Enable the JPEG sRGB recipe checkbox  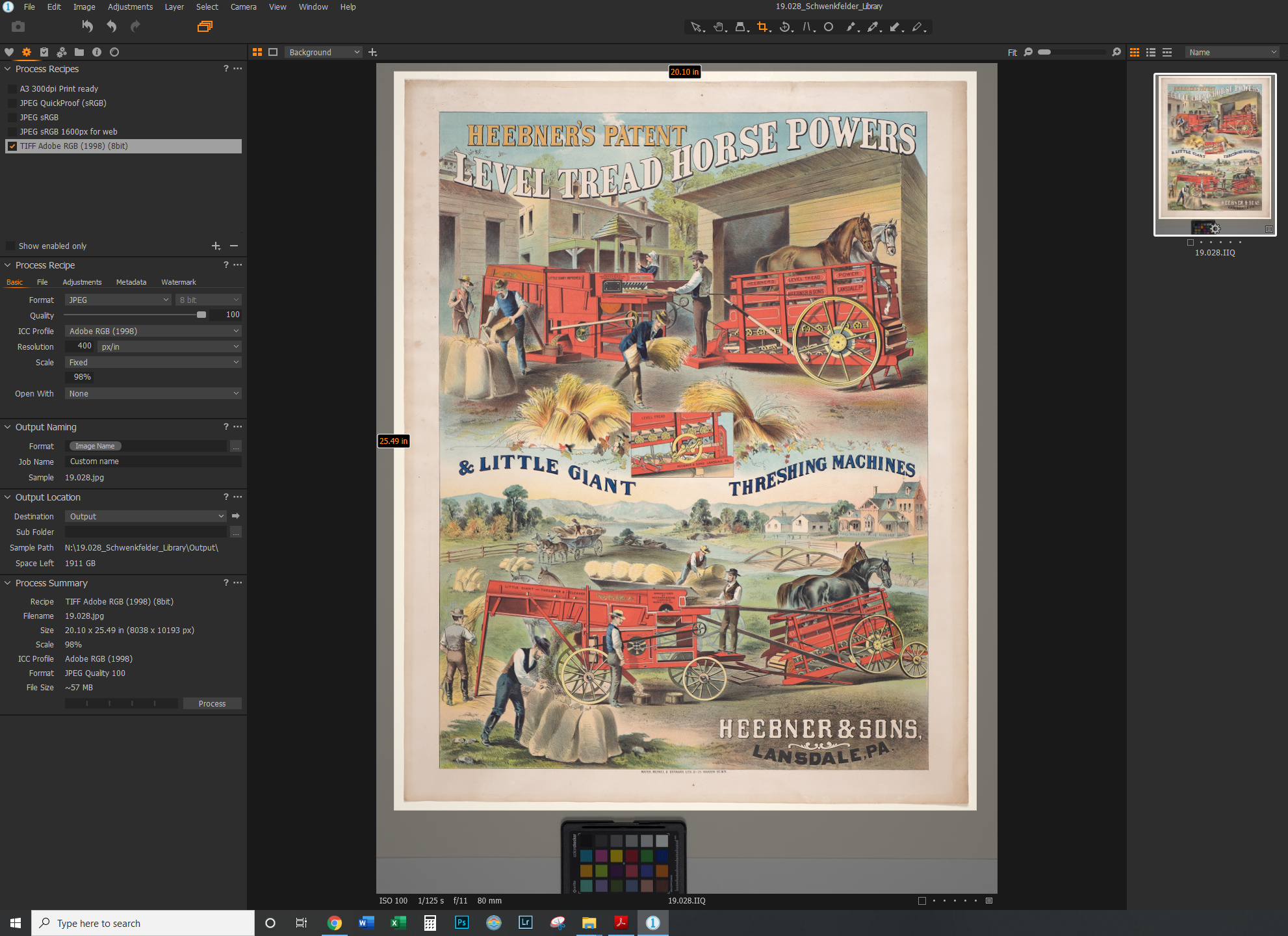pyautogui.click(x=12, y=117)
